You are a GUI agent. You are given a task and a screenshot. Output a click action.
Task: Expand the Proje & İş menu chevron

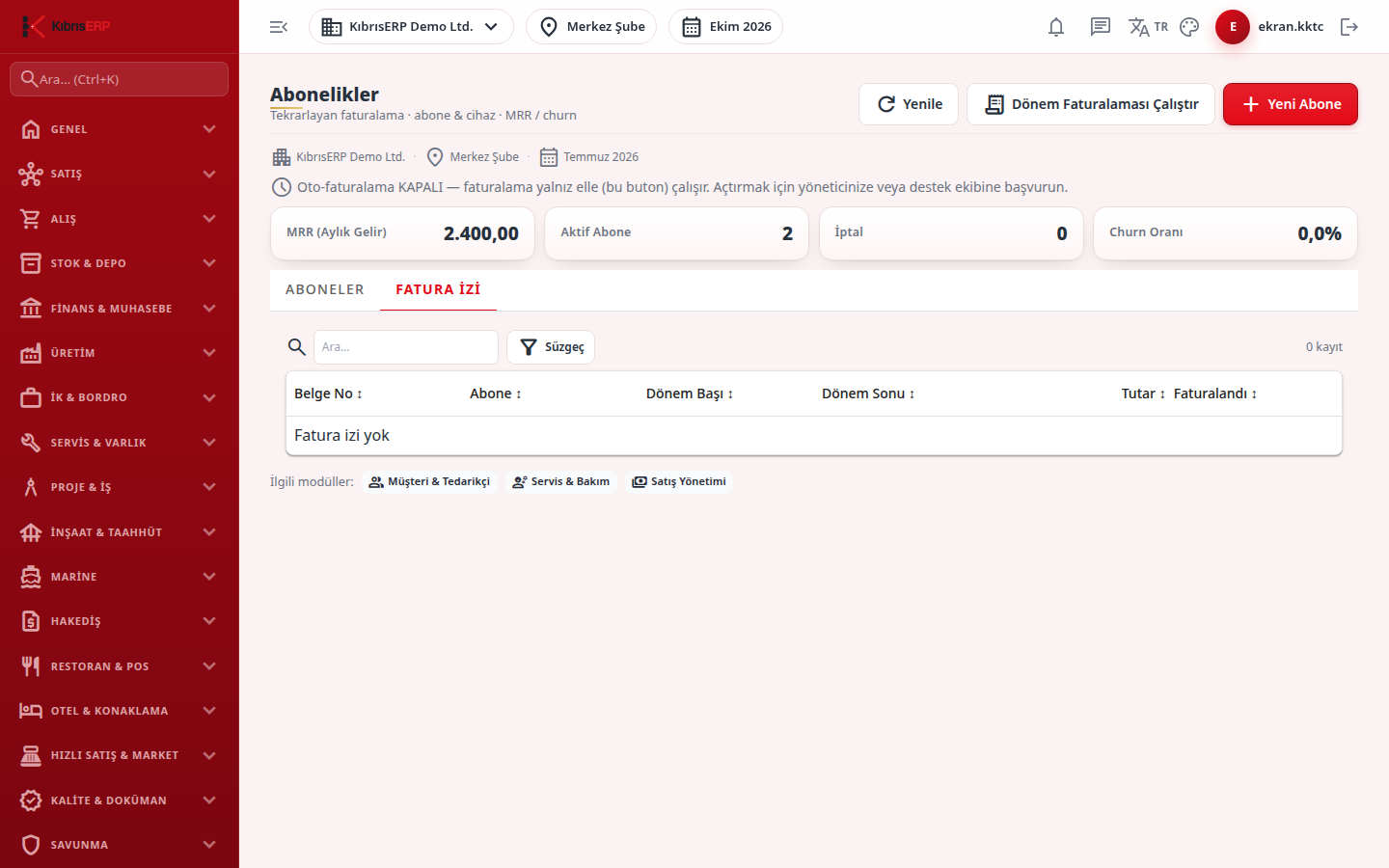[x=209, y=487]
